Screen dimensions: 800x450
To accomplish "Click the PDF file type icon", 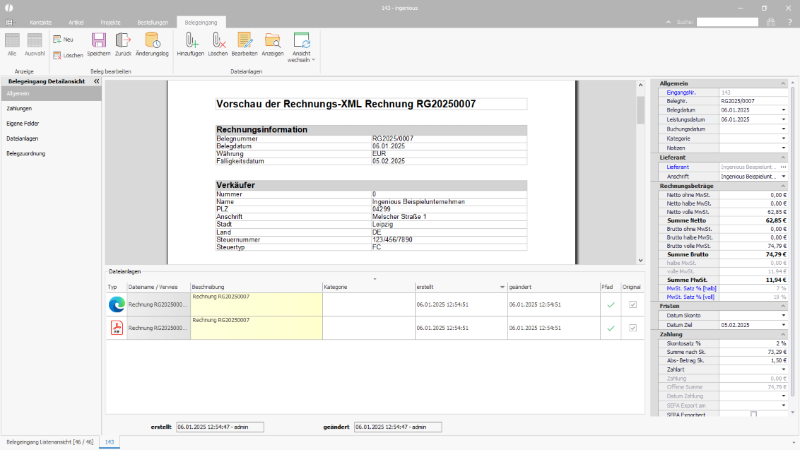I will (x=117, y=328).
